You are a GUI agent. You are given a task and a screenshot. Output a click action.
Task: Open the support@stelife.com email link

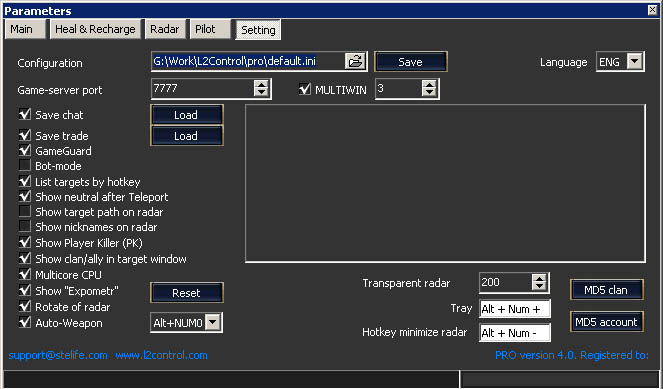tap(58, 355)
